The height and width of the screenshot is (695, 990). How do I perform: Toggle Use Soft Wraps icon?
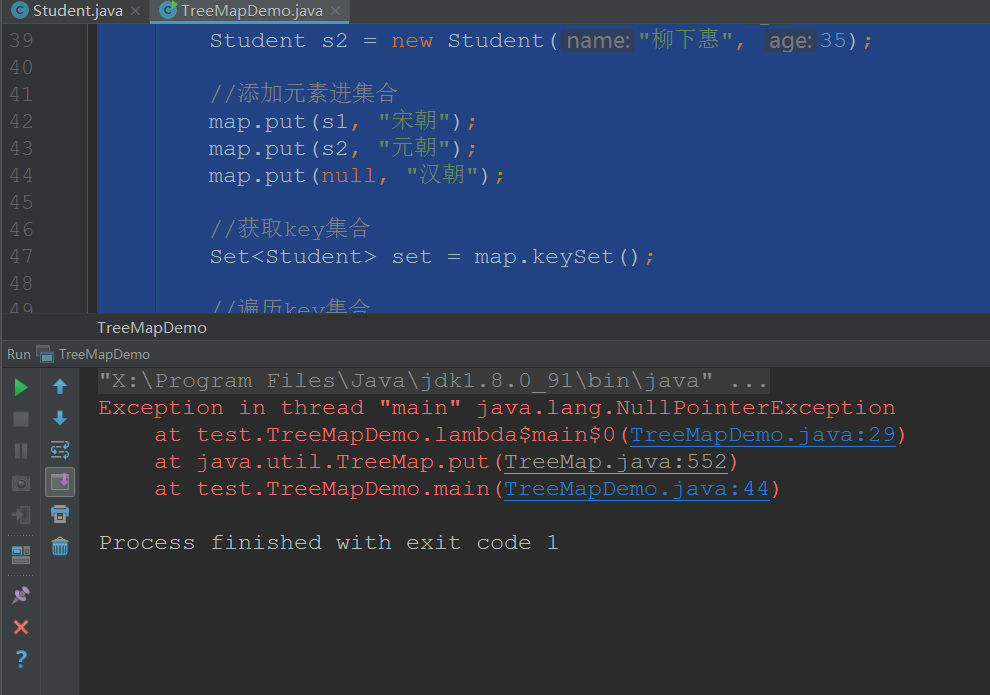(60, 450)
